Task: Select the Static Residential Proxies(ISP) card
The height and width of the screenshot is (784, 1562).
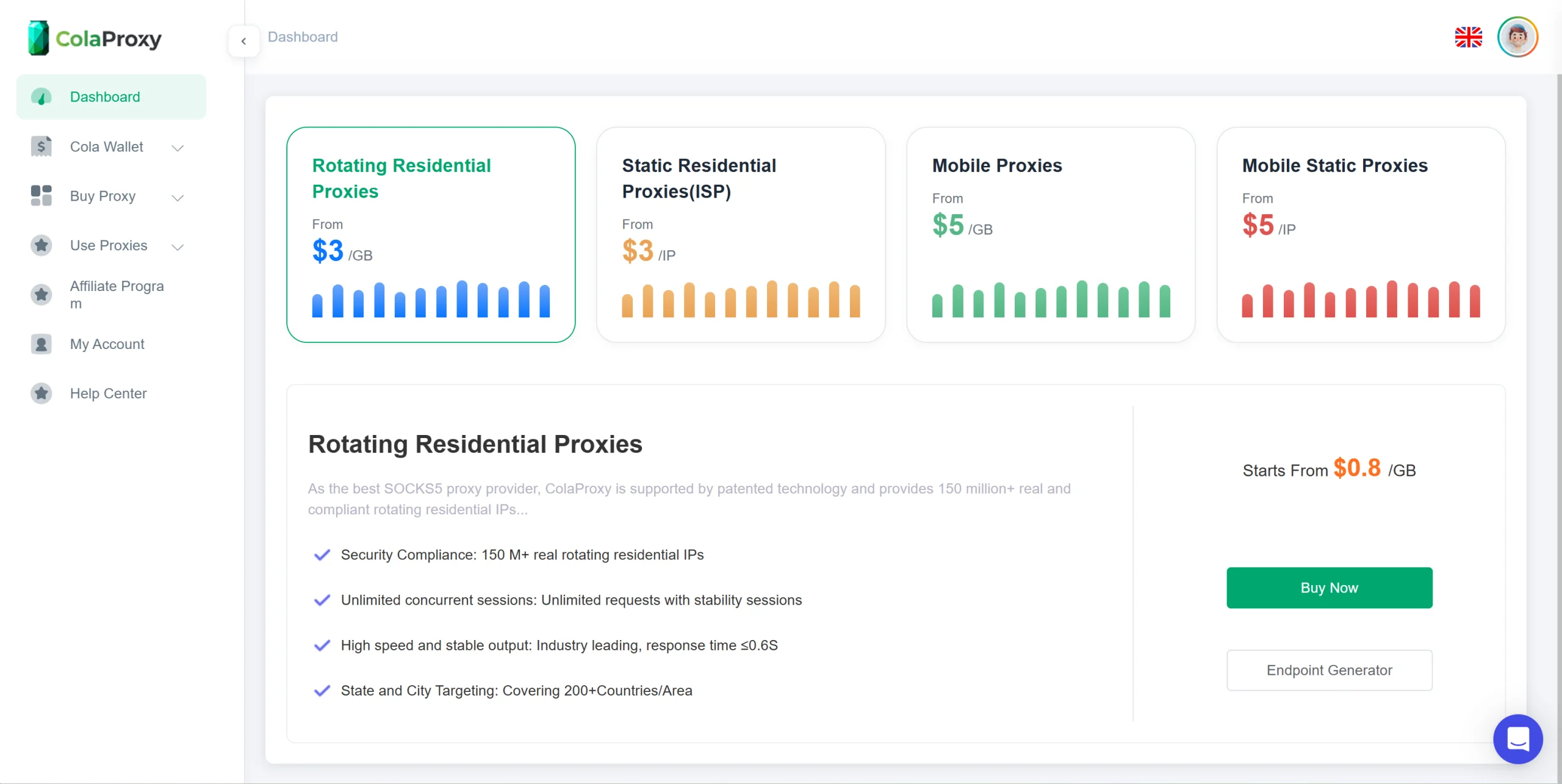Action: click(x=741, y=234)
